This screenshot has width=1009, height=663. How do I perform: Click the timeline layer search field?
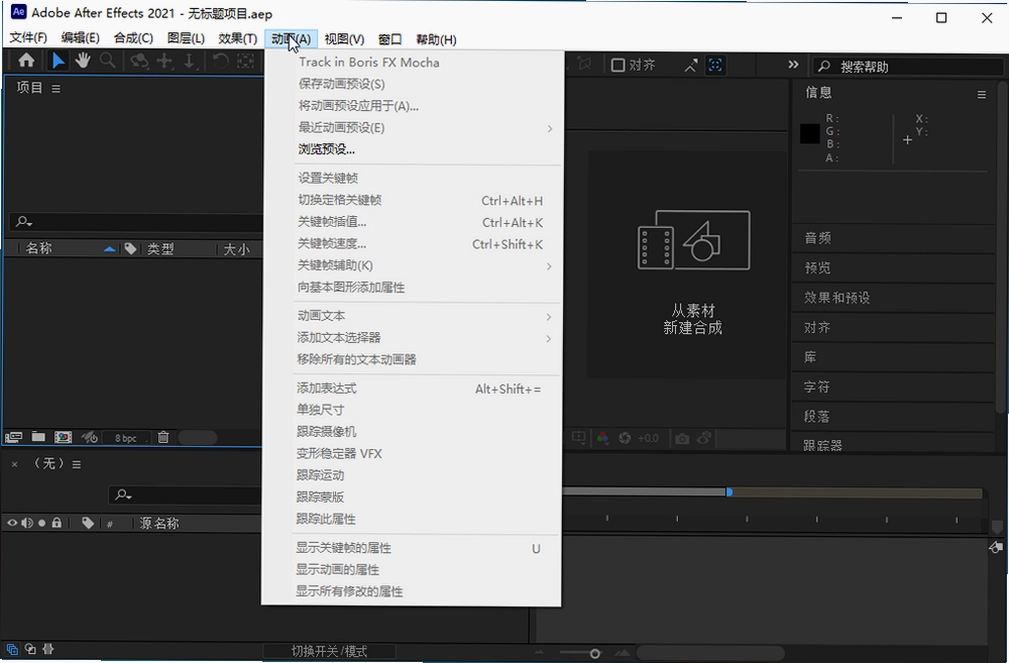point(187,494)
